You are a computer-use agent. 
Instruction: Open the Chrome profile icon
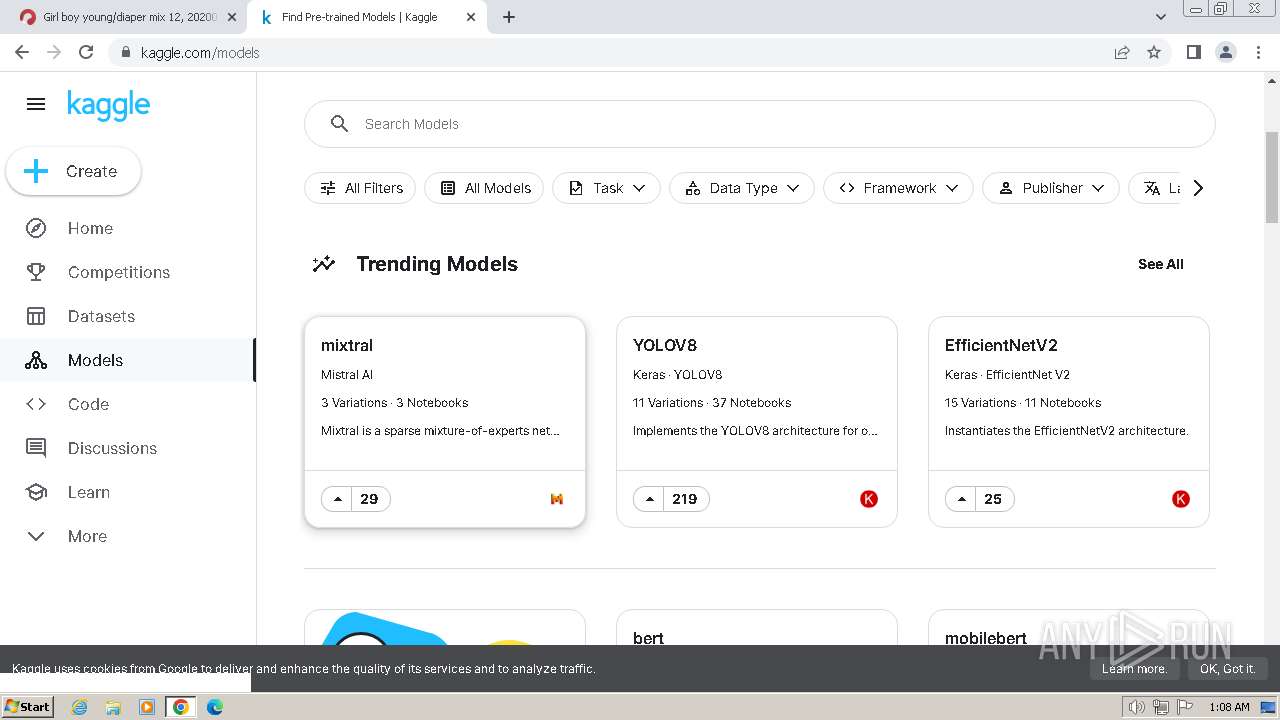(x=1225, y=52)
